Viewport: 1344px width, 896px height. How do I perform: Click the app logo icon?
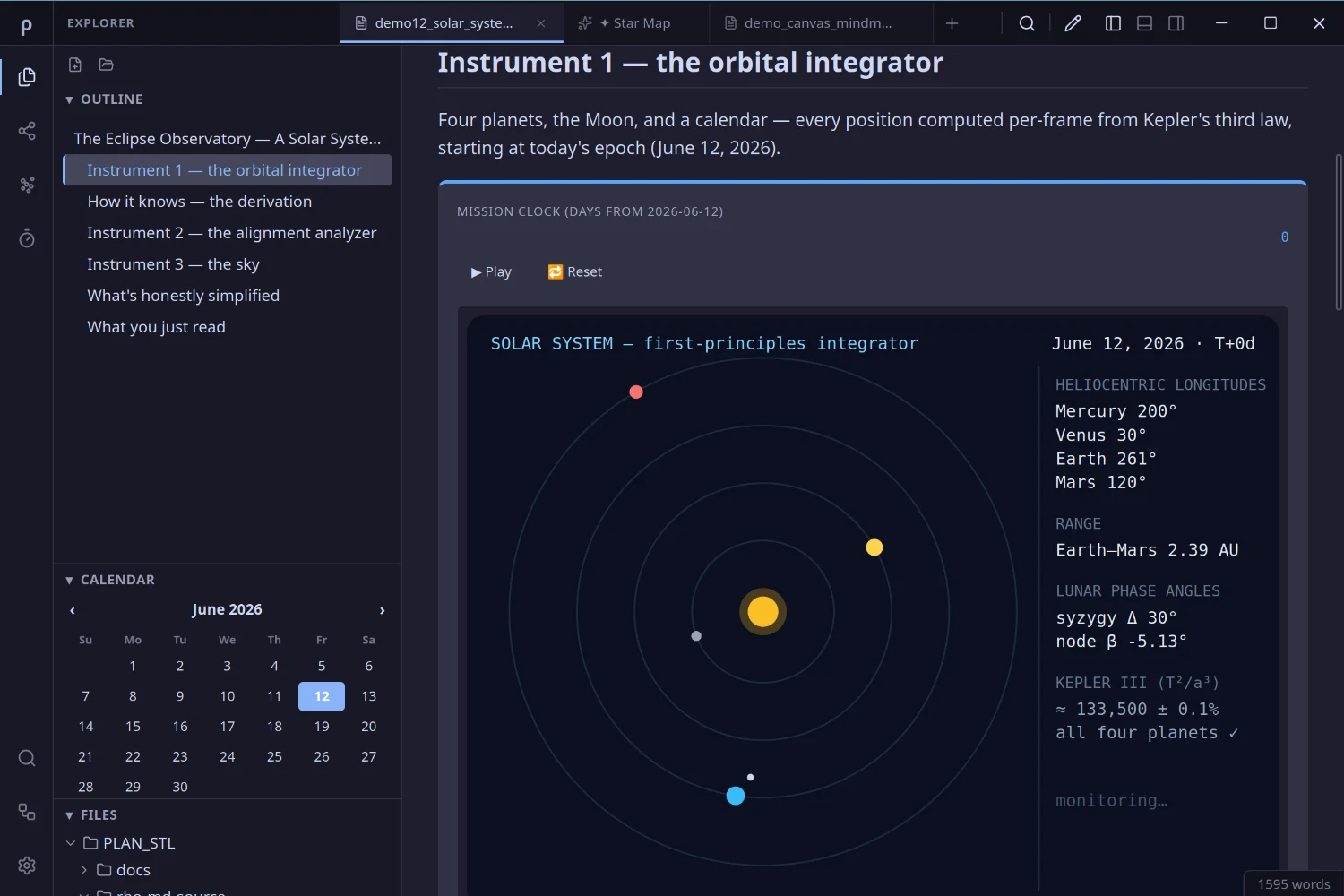(x=26, y=26)
